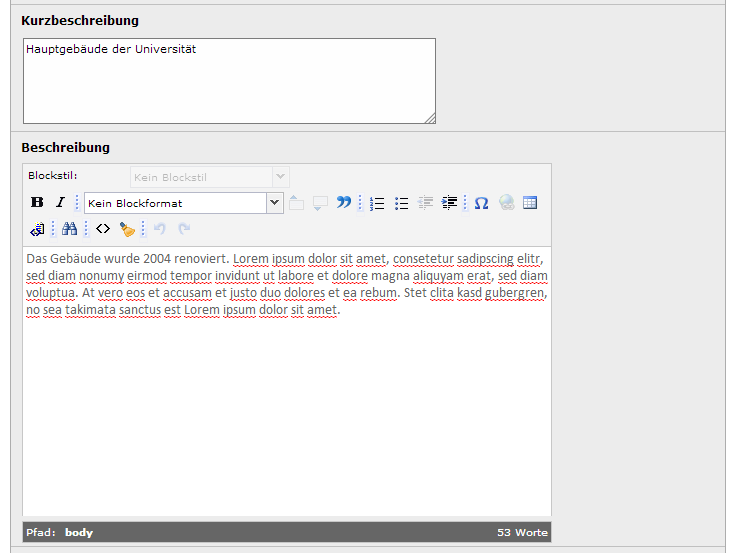The width and height of the screenshot is (739, 553).
Task: Click the blockquote quotation marks icon
Action: pos(343,203)
